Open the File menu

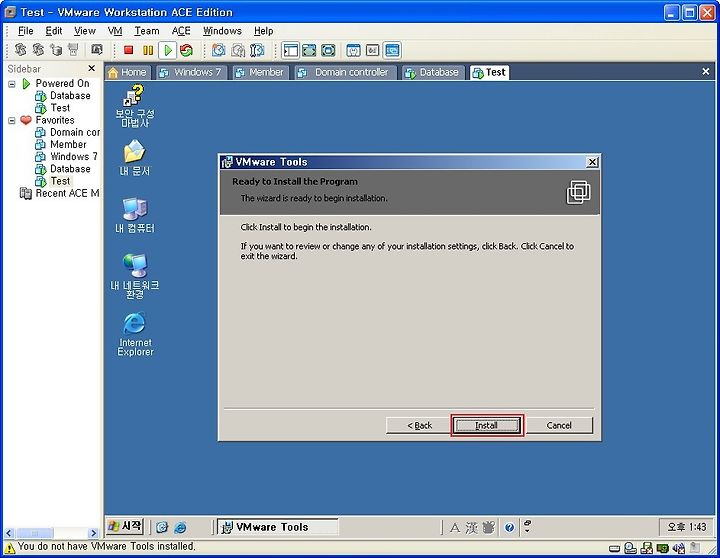coord(25,31)
